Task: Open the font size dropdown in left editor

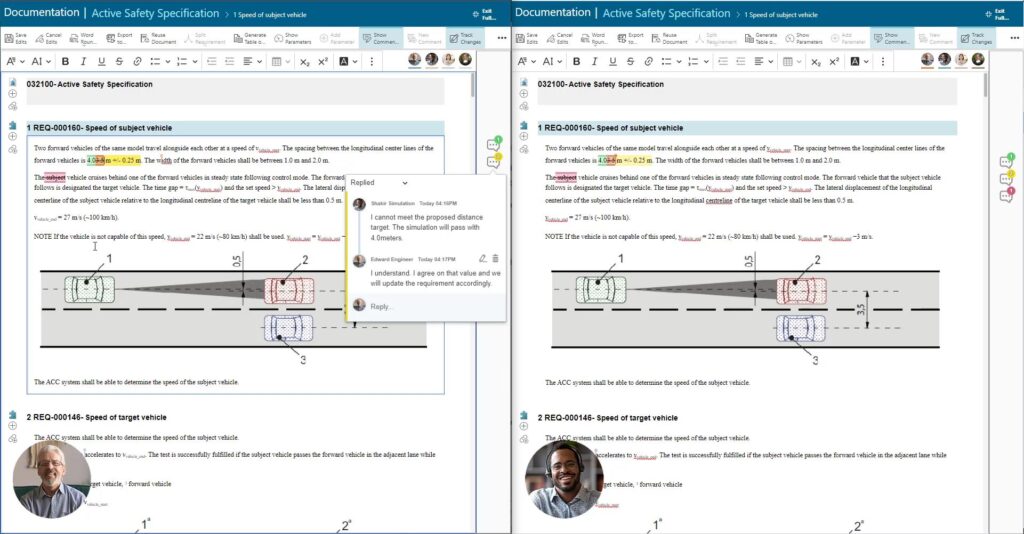Action: pos(40,61)
